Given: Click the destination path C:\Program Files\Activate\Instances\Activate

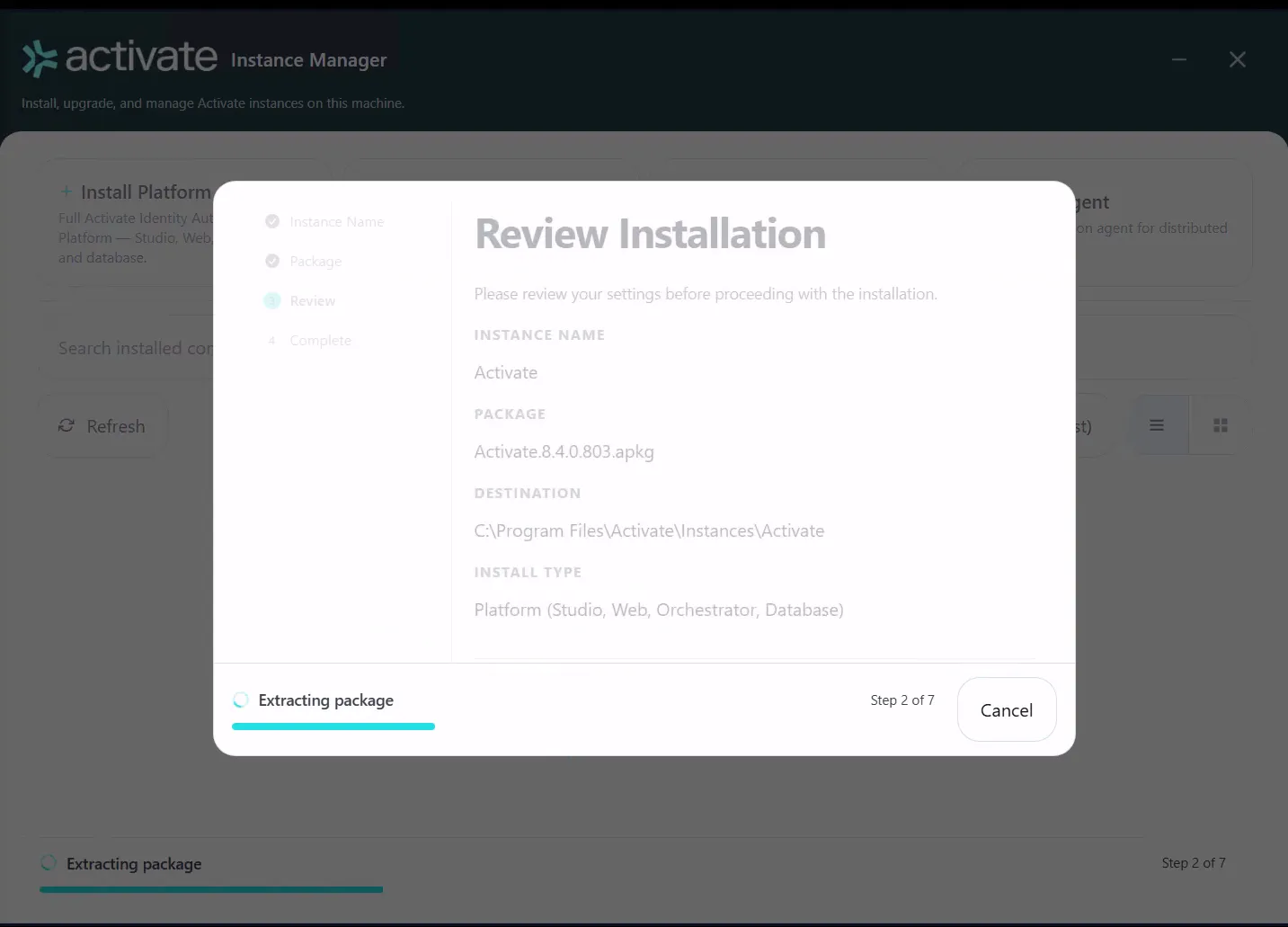Looking at the screenshot, I should pos(649,530).
